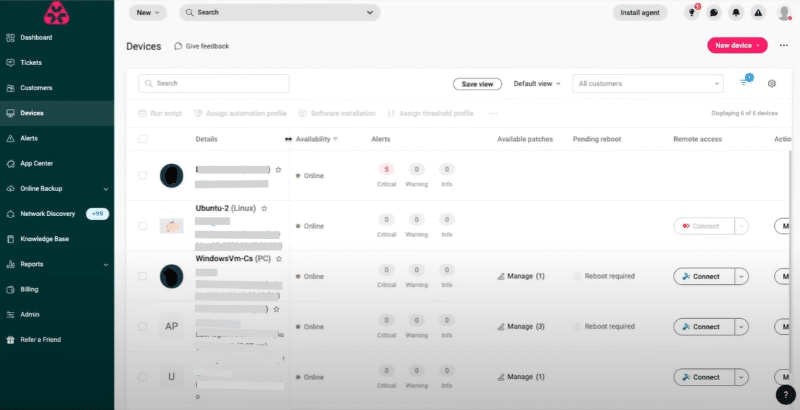This screenshot has height=410, width=800.
Task: Open the help question mark button
Action: pos(785,395)
